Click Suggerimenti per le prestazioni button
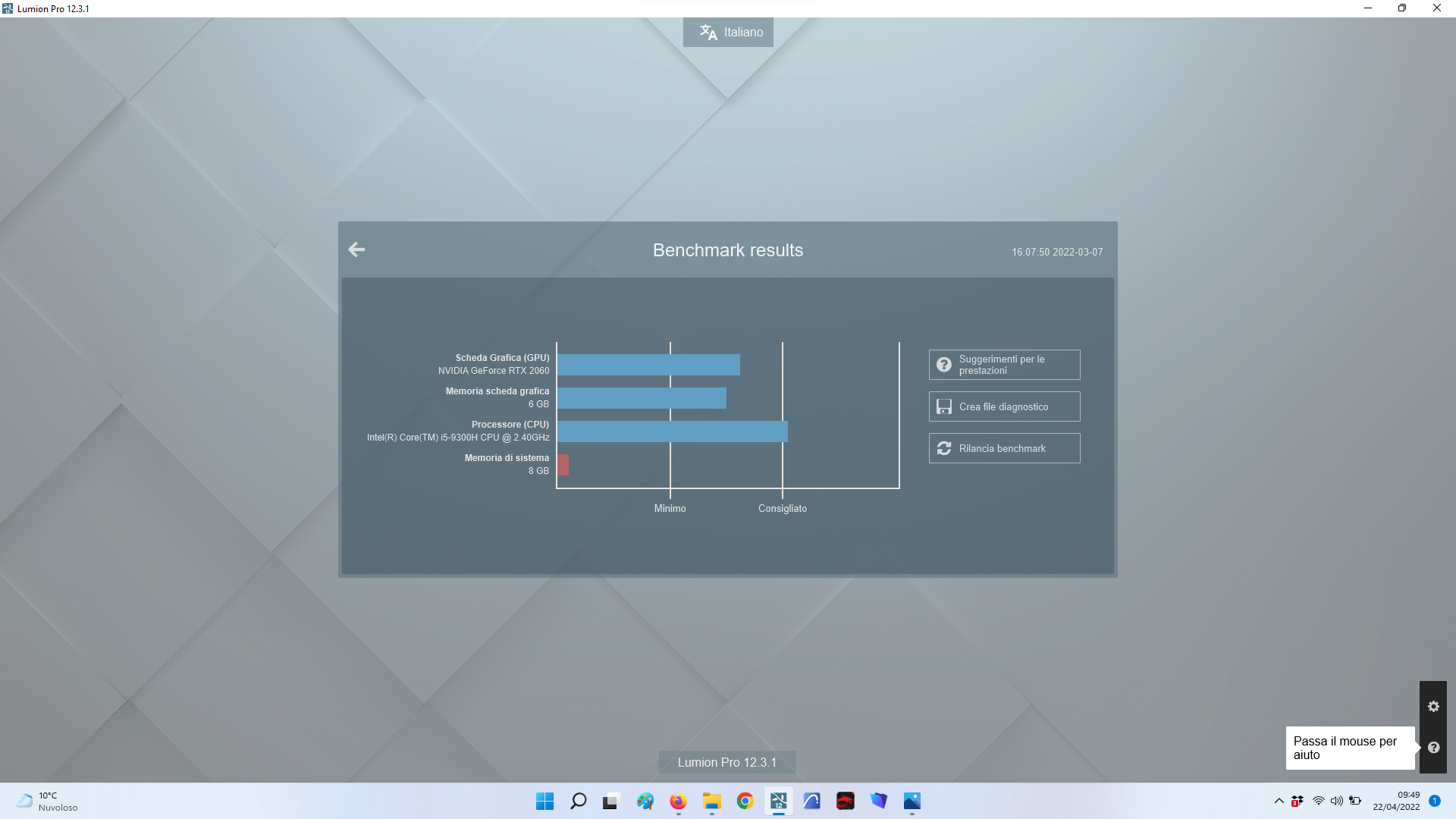Screen dimensions: 1456x819 [1004, 365]
